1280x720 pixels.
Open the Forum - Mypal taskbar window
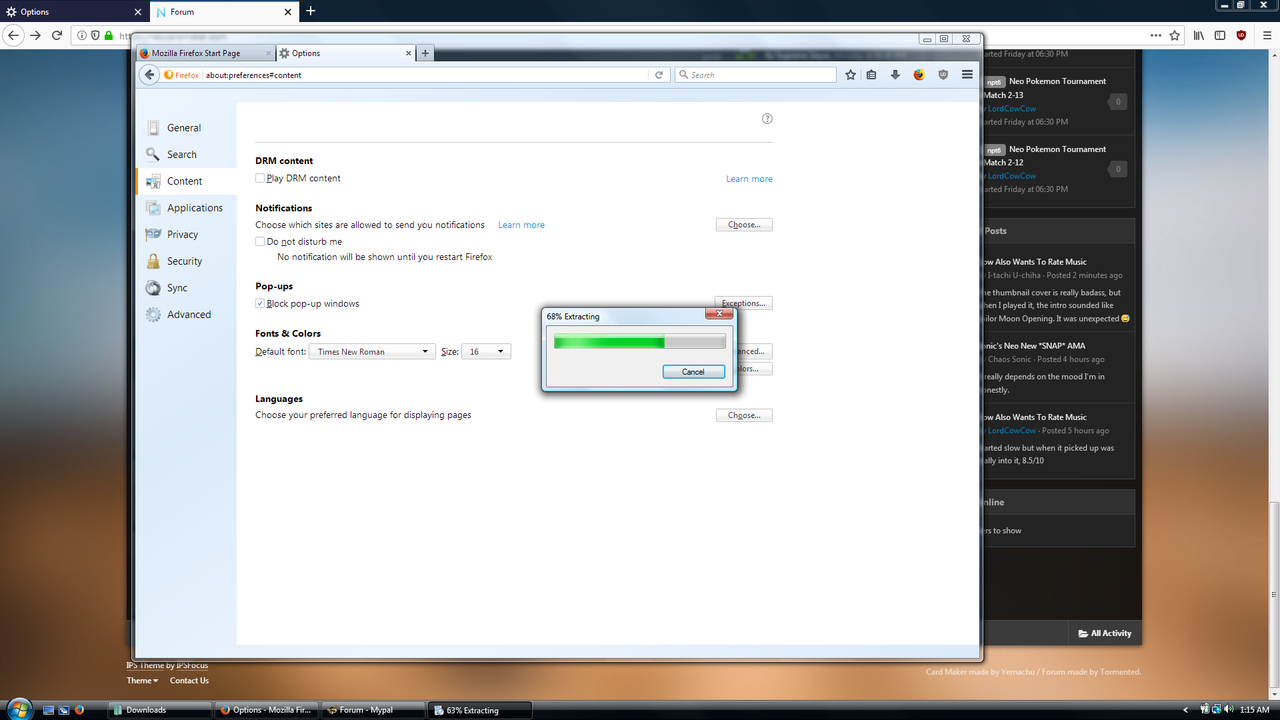(370, 709)
